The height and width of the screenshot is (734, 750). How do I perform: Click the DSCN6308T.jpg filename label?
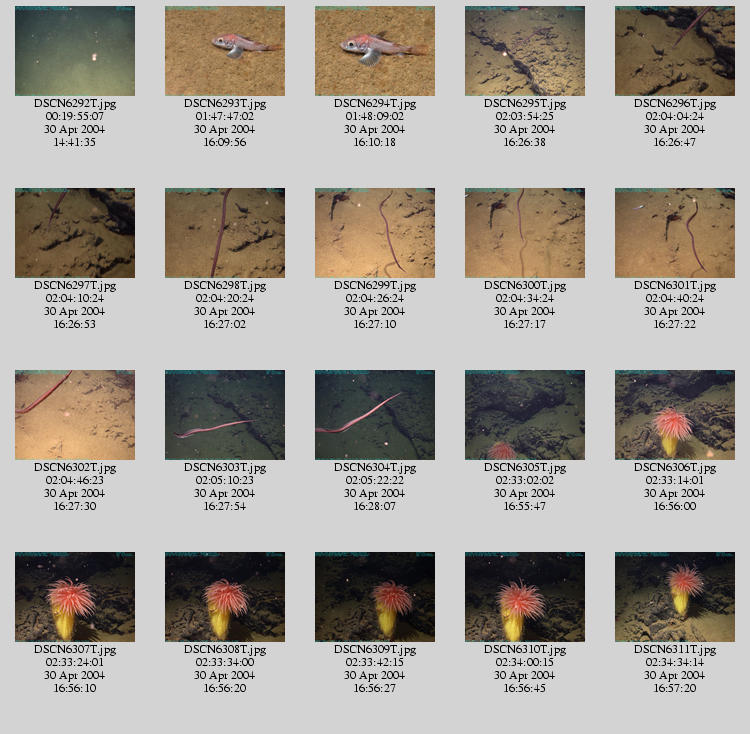point(225,649)
